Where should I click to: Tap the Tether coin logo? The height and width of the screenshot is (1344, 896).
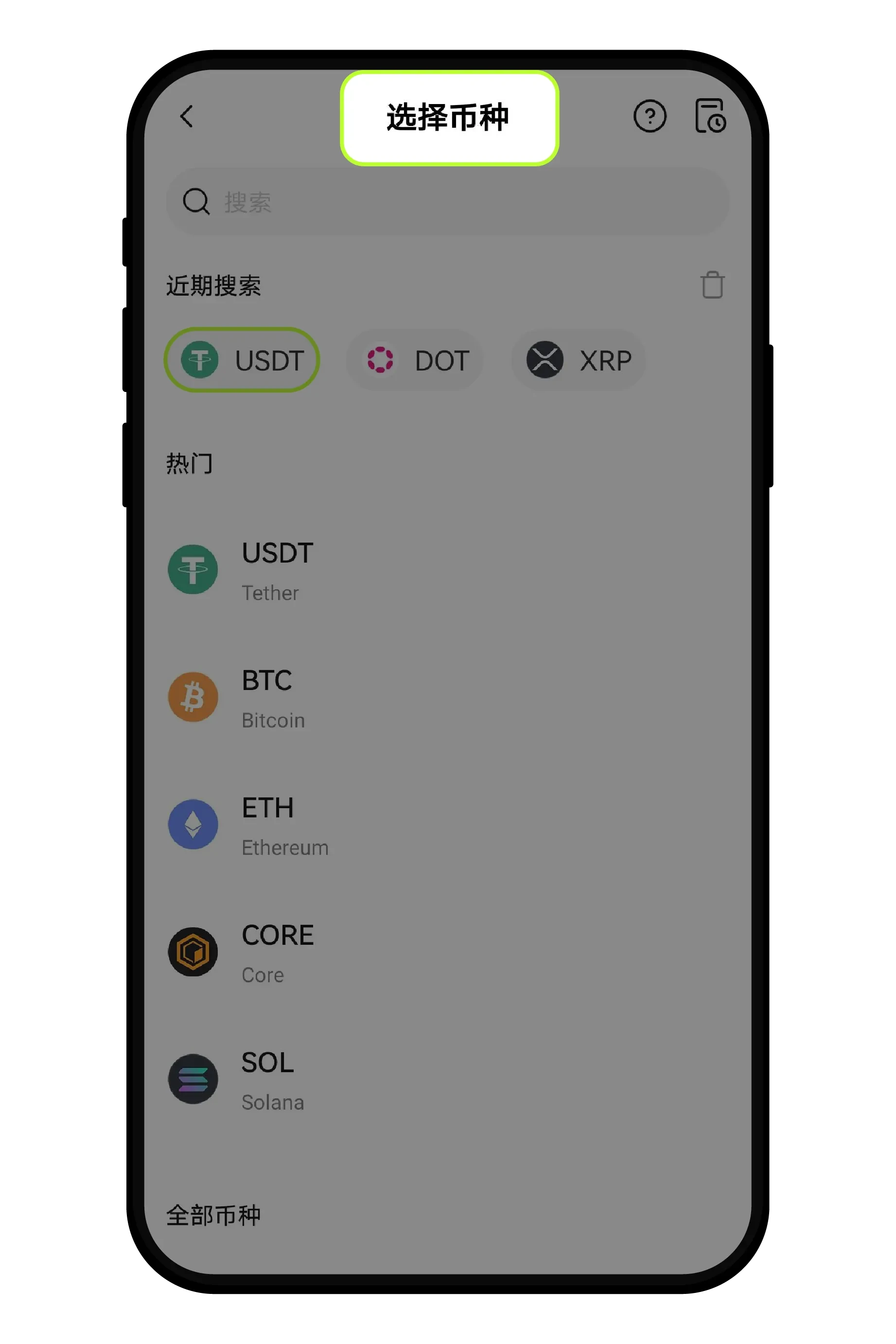(193, 569)
